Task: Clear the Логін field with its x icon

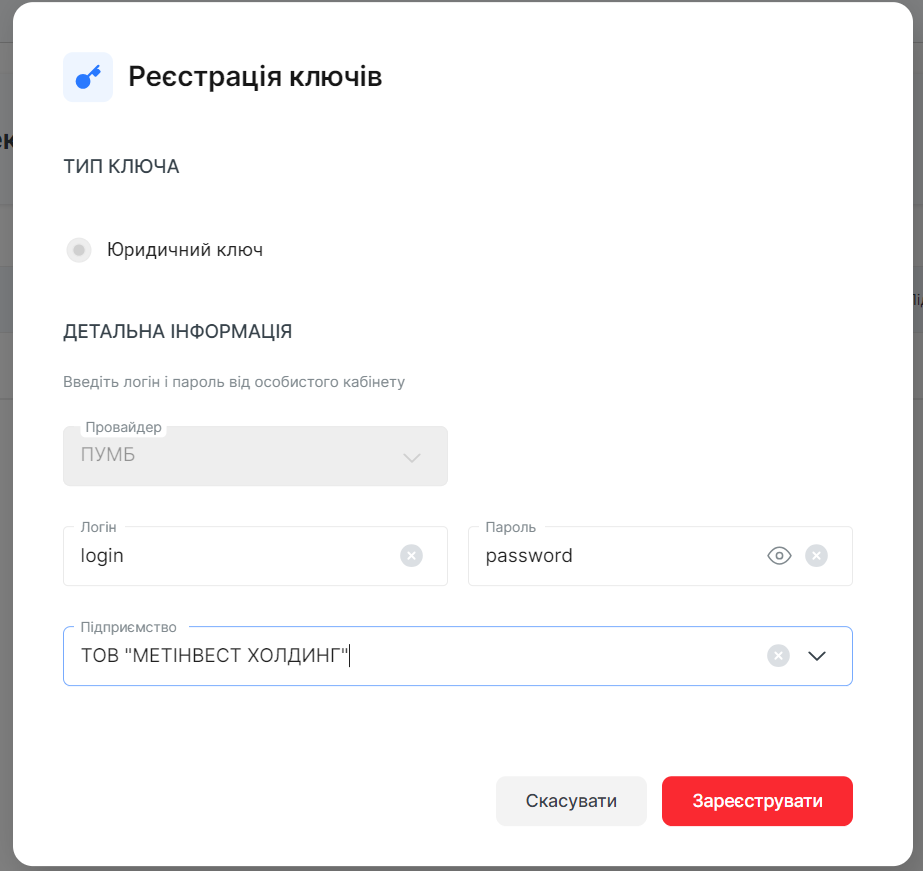Action: click(411, 556)
